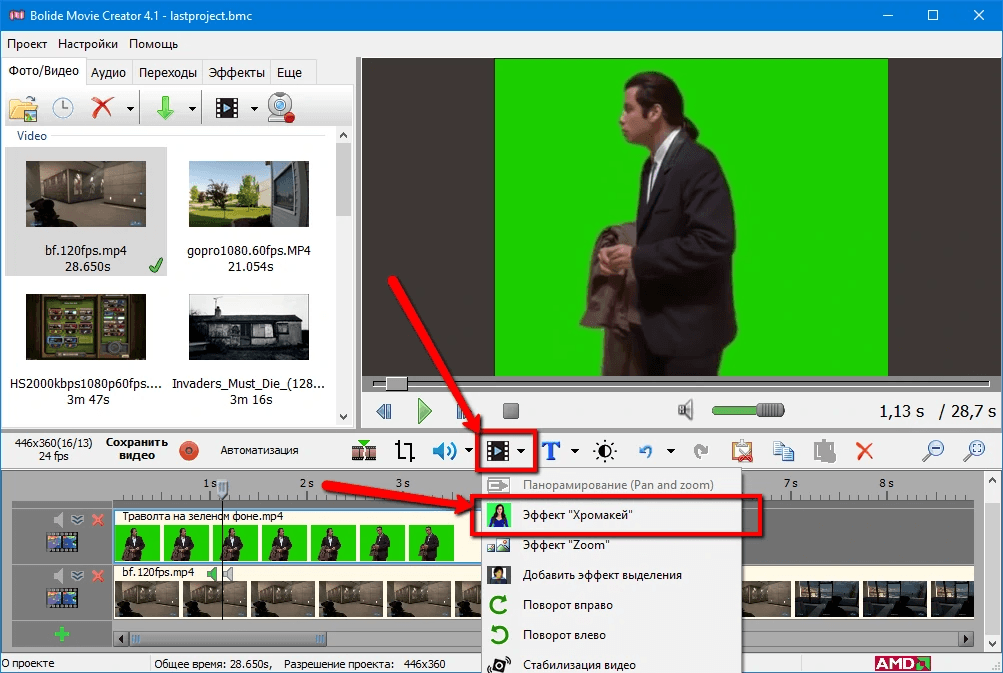Mute the bf.120fps.mp4 track speaker
Image resolution: width=1003 pixels, height=673 pixels.
pos(58,575)
